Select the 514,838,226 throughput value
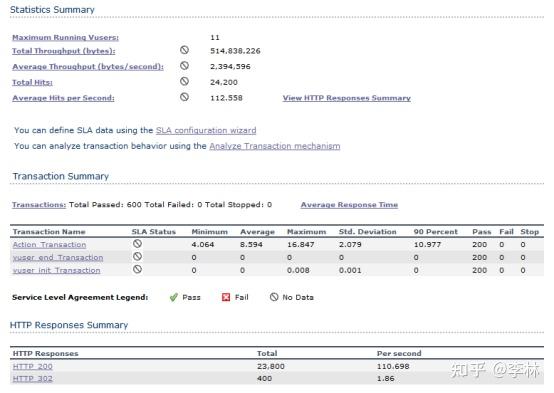The height and width of the screenshot is (393, 554). point(235,51)
